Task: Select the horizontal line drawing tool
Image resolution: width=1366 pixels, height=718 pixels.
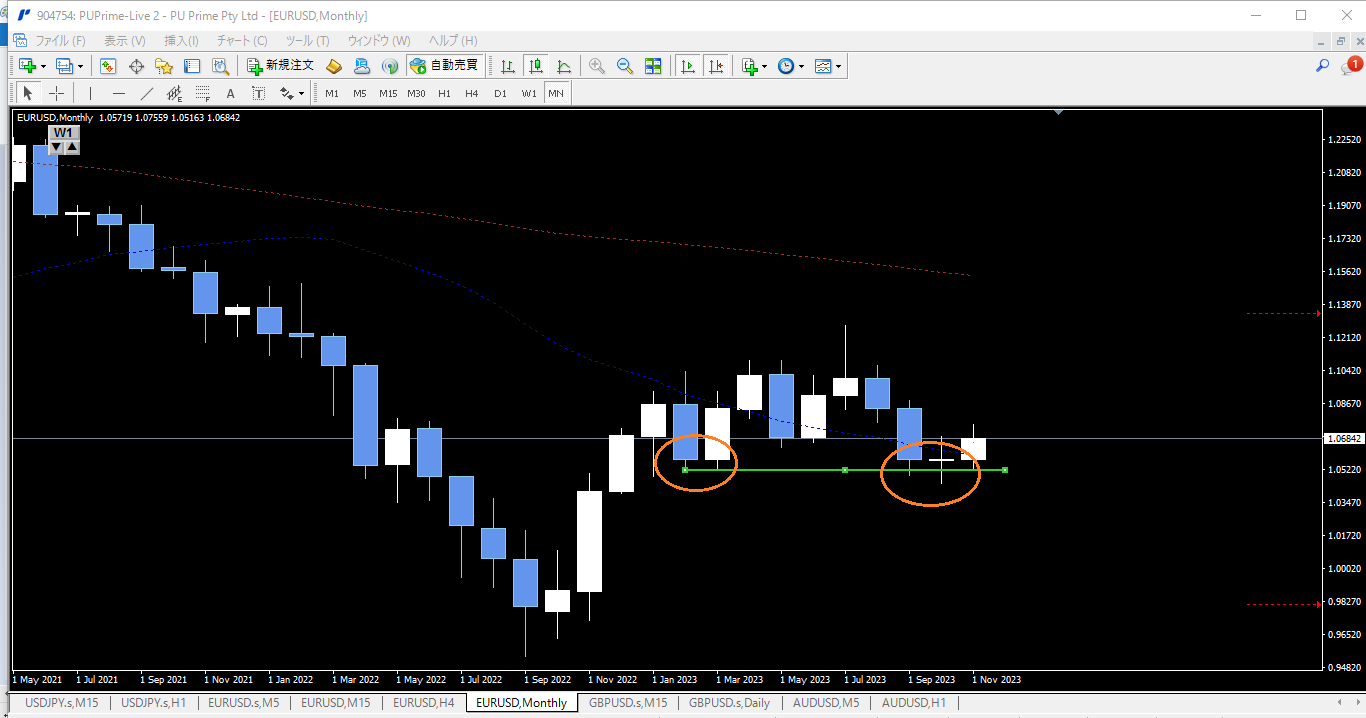Action: click(118, 93)
